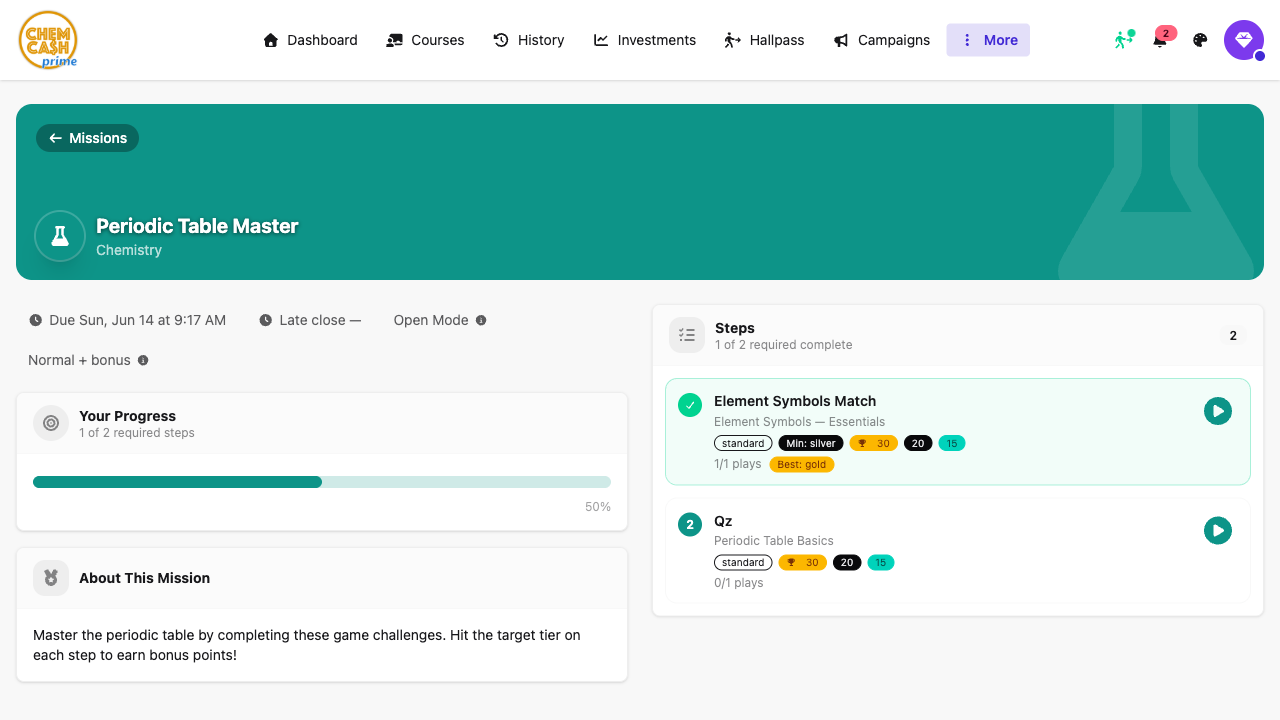
Task: Click the standard tag on Qz step
Action: (743, 562)
